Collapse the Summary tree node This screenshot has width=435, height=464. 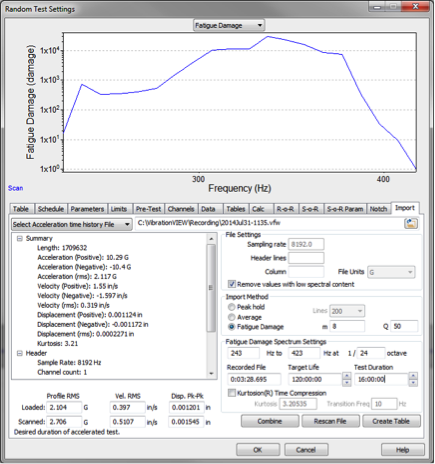tap(20, 238)
